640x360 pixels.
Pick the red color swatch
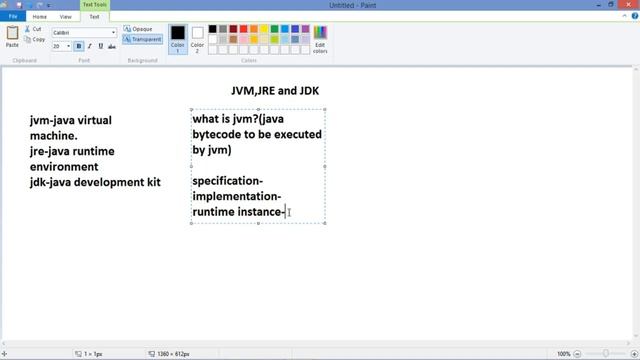tap(244, 29)
